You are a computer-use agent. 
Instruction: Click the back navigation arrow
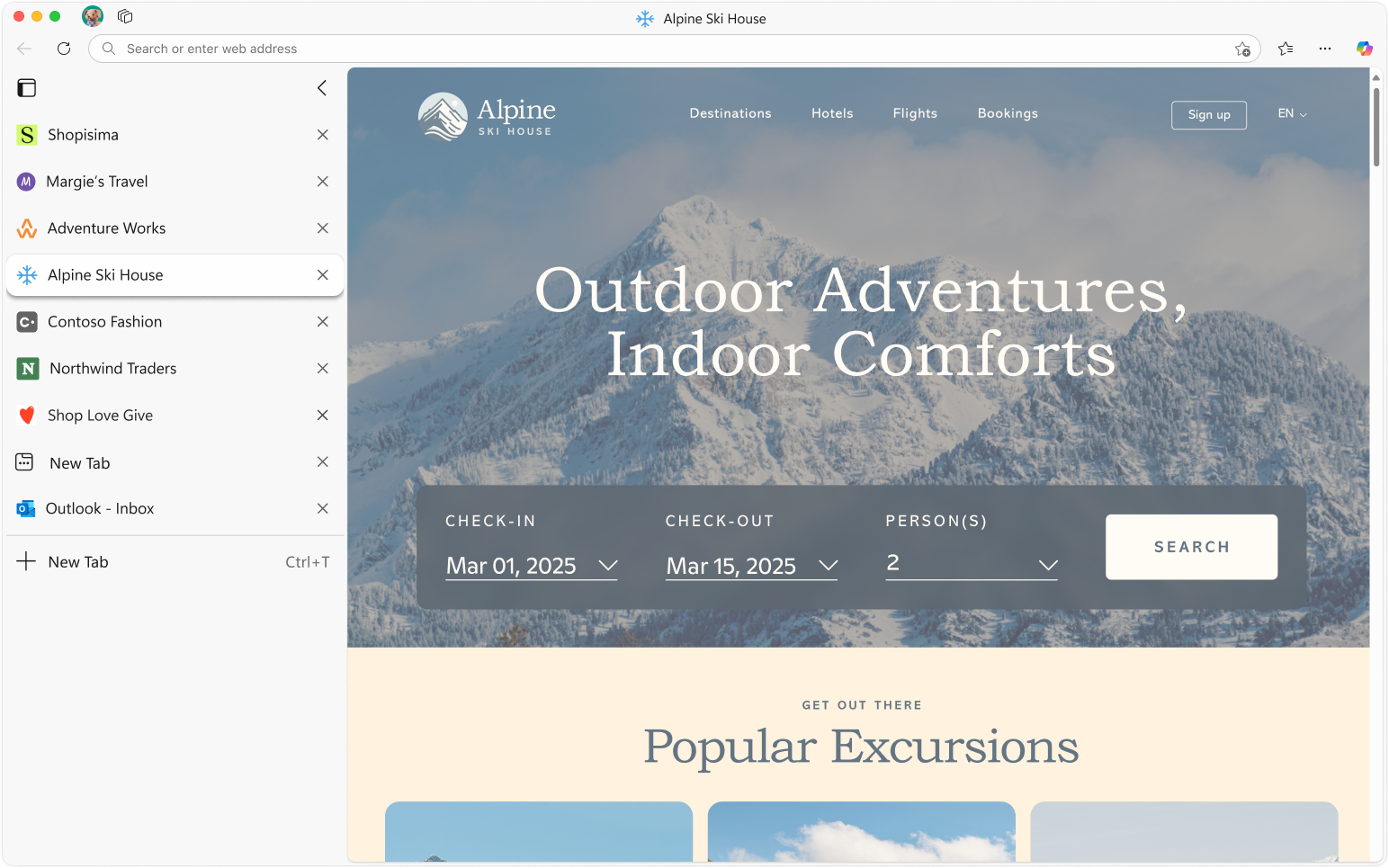point(24,49)
